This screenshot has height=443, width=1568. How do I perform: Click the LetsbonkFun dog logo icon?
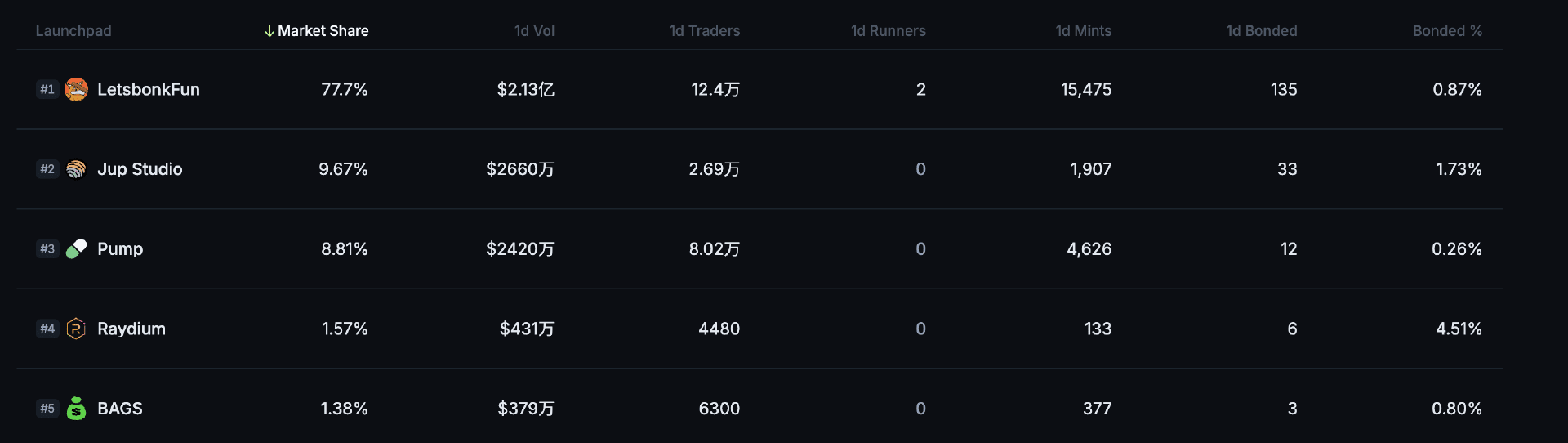[76, 89]
